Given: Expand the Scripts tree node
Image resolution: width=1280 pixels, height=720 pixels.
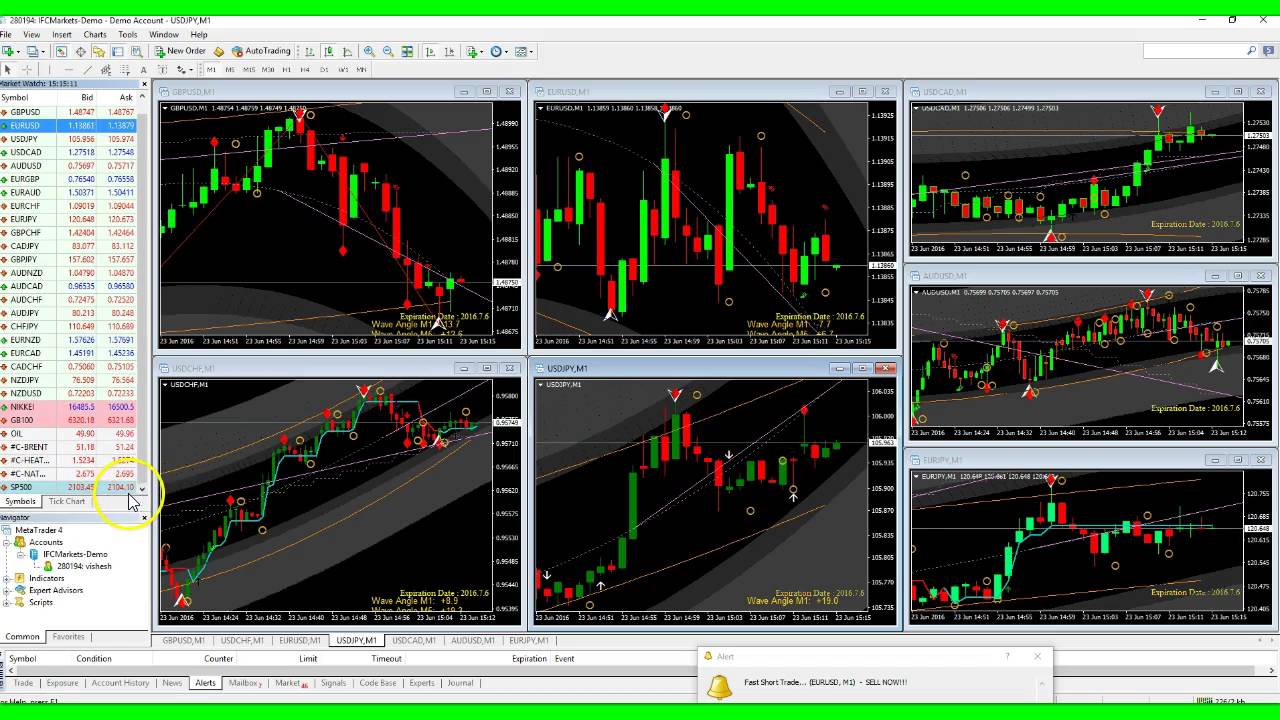Looking at the screenshot, I should (7, 602).
